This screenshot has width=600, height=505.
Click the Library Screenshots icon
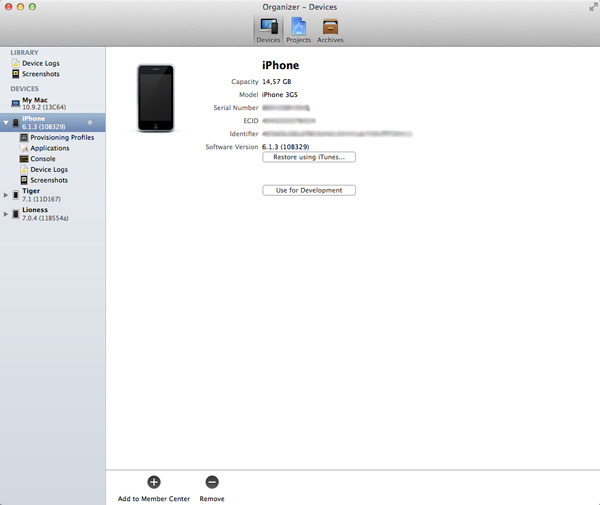coord(16,74)
